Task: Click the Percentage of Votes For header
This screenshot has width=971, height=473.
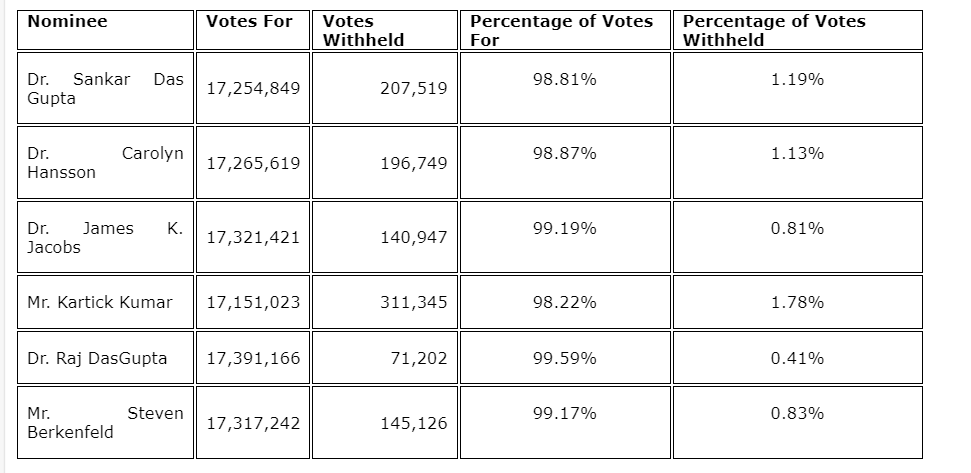Action: [x=561, y=30]
